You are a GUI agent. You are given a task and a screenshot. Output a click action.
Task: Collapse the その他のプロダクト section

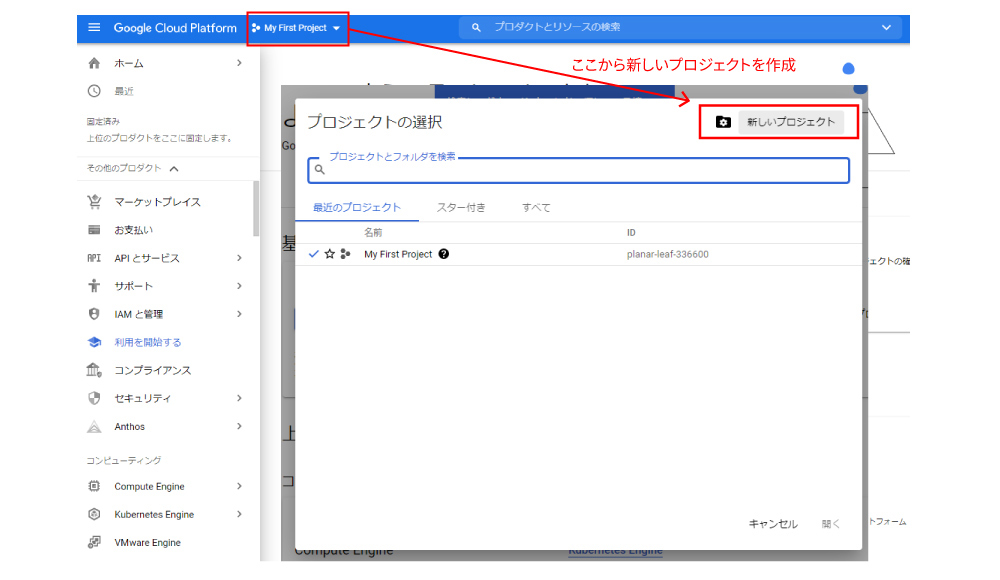point(174,168)
